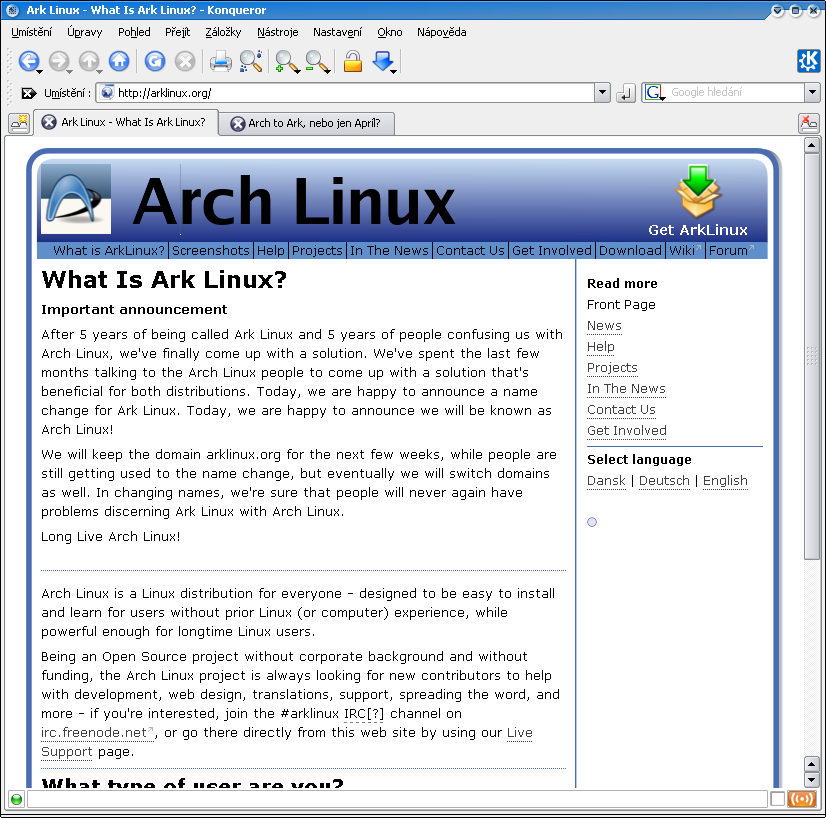Screen dimensions: 826x818
Task: Expand the location URL history dropdown
Action: [x=603, y=93]
